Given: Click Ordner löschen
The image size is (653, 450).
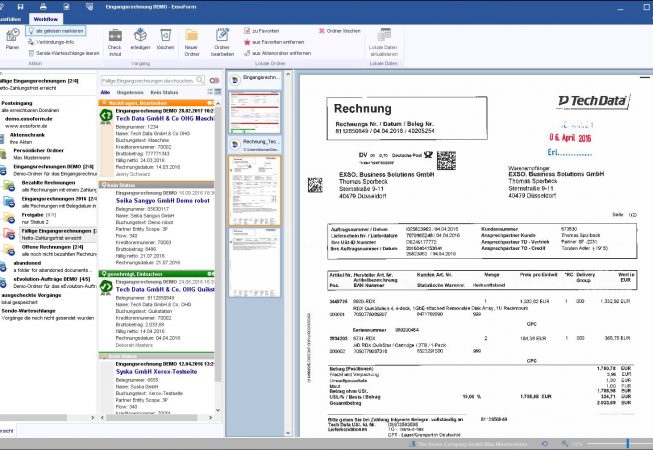Looking at the screenshot, I should 341,32.
